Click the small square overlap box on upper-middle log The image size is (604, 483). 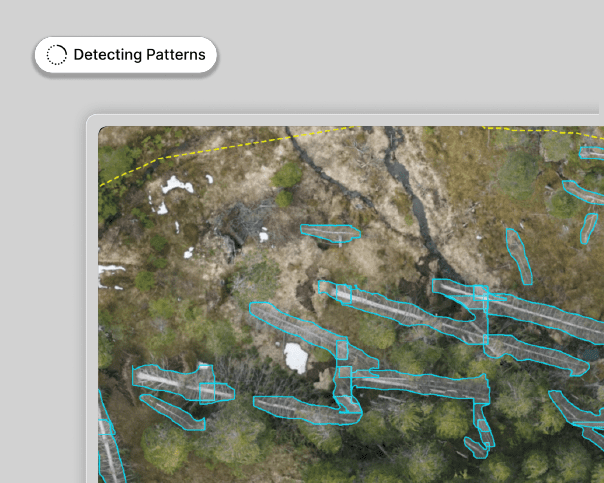coord(343,292)
